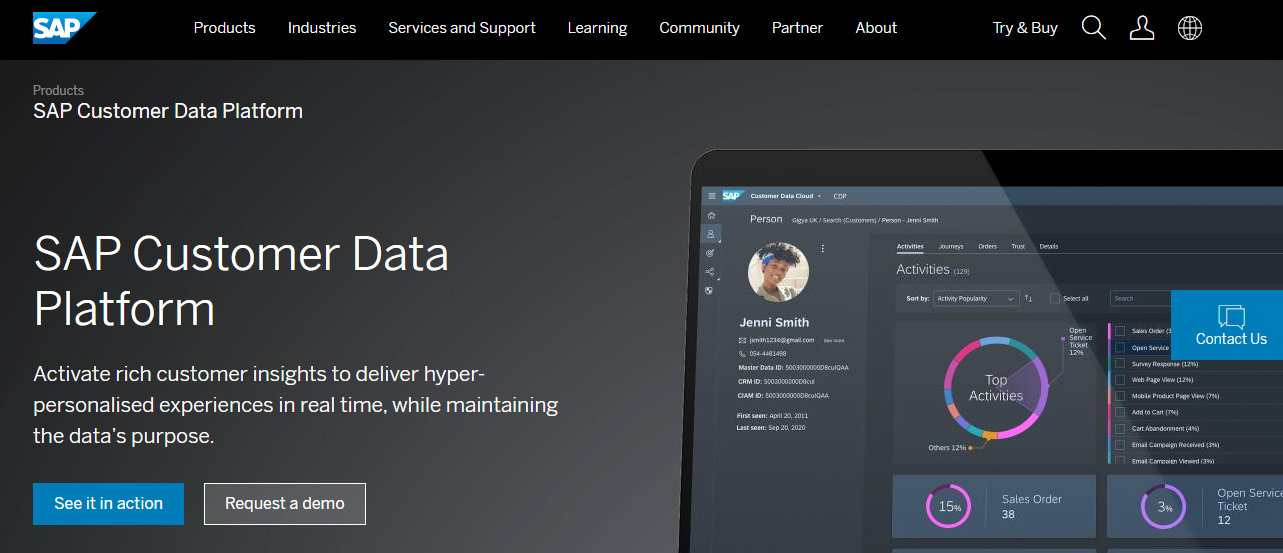Check the Mobile Product Page View checkbox
This screenshot has height=553, width=1283.
[1120, 396]
